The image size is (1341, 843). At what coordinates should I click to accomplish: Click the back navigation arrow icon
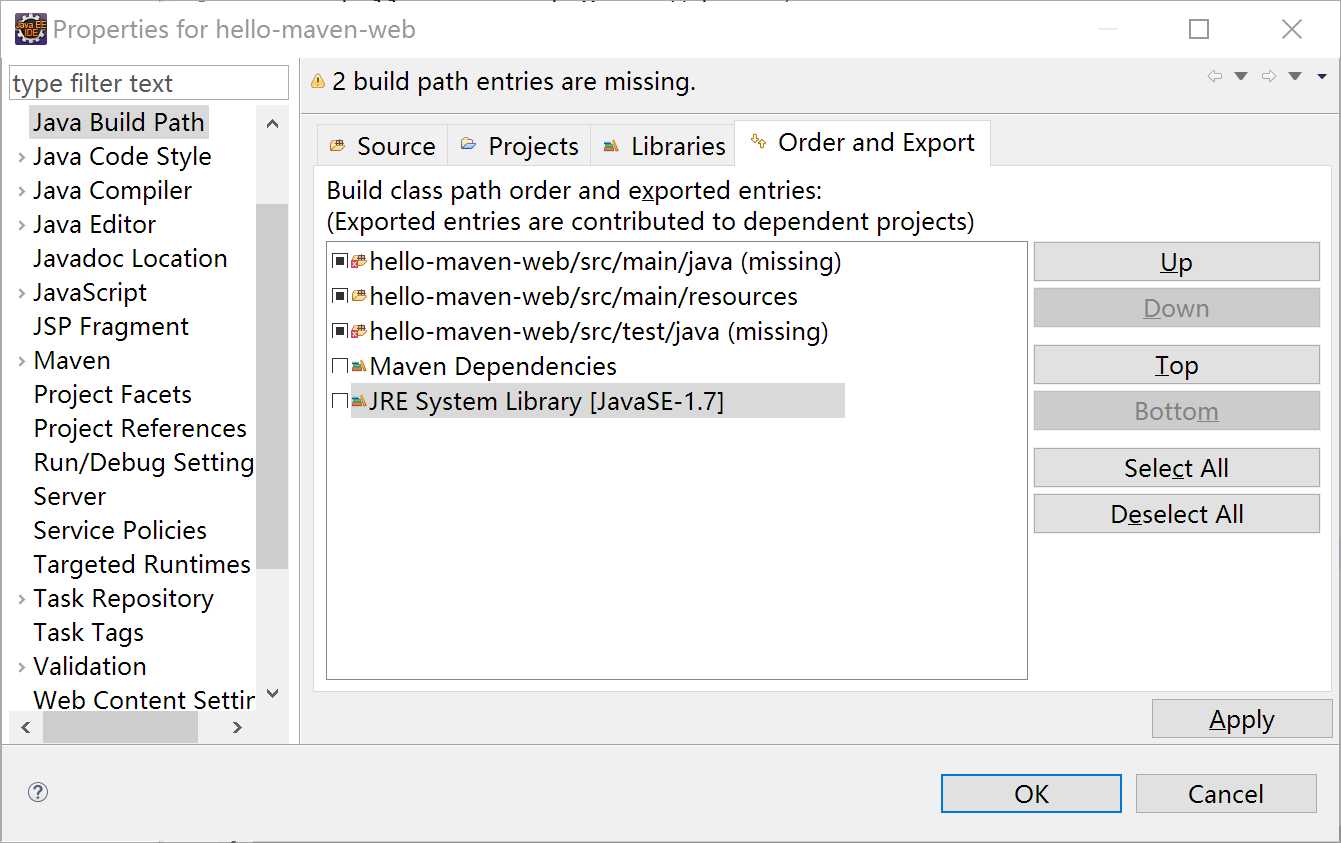pyautogui.click(x=1215, y=77)
